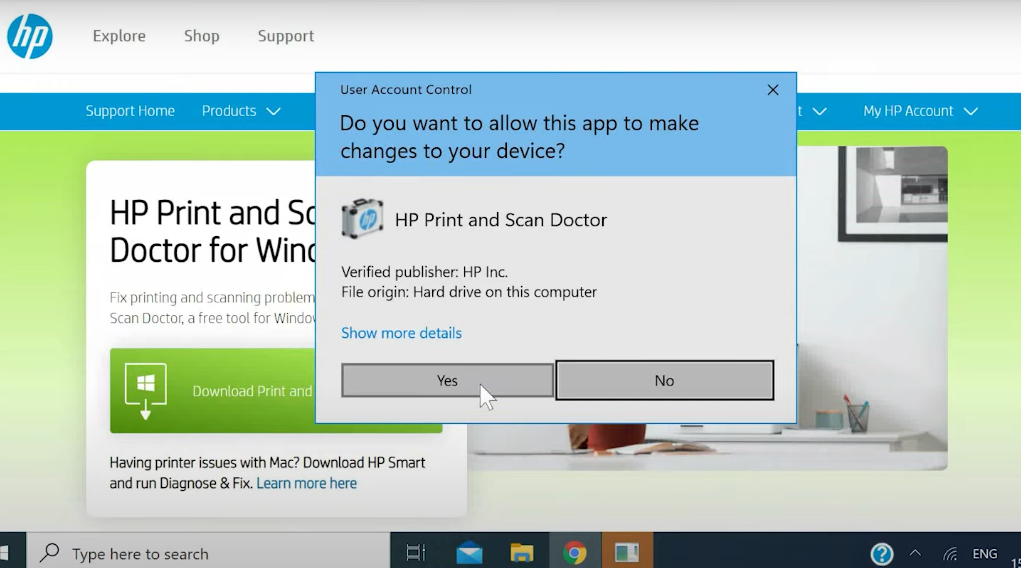Expand the My HP Account dropdown
The image size is (1021, 568).
(920, 111)
